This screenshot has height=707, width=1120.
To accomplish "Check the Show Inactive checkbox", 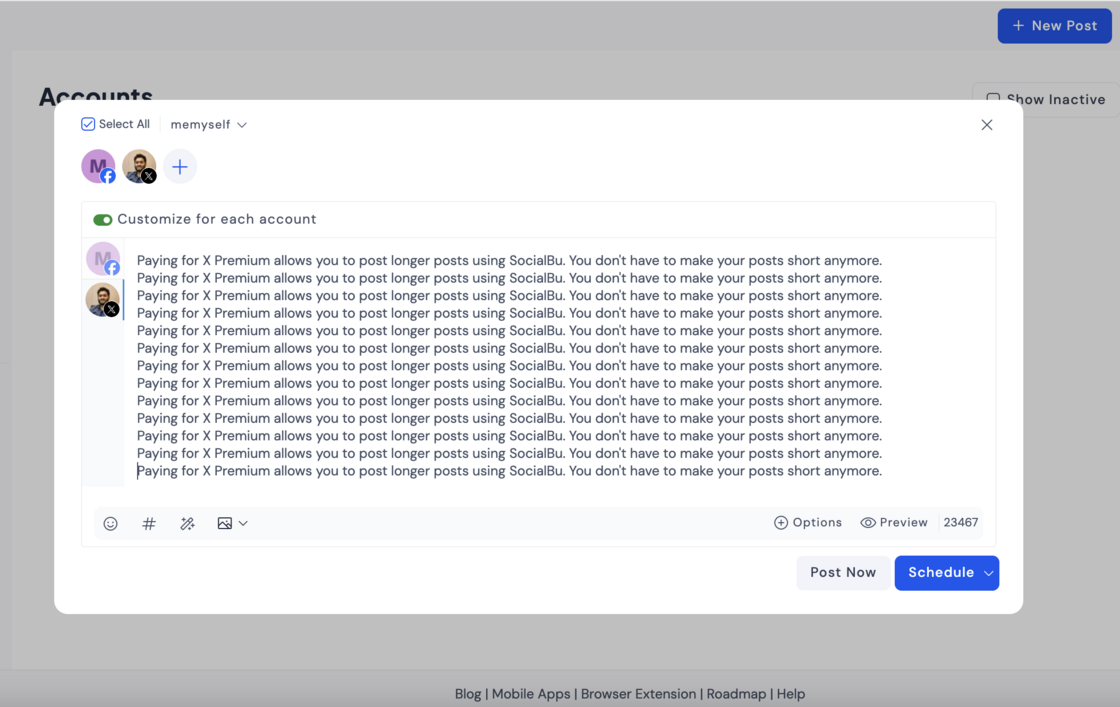I will click(x=993, y=99).
